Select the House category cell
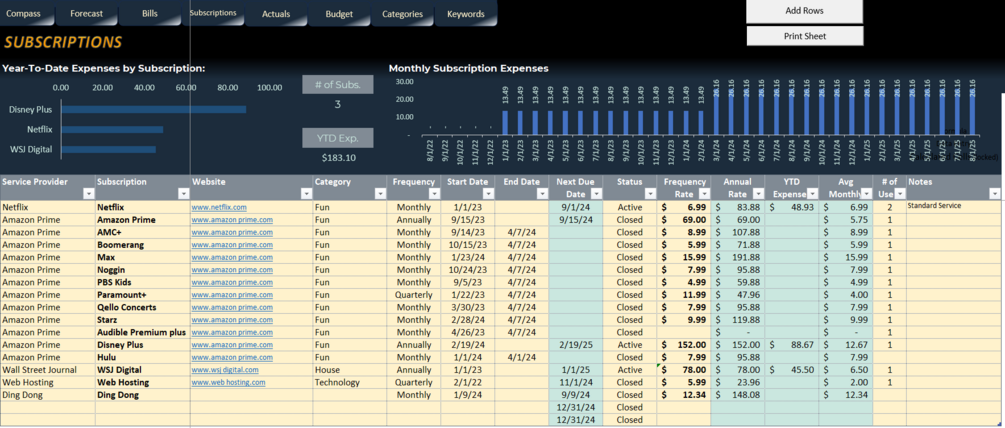Image resolution: width=1005 pixels, height=428 pixels. pyautogui.click(x=349, y=370)
